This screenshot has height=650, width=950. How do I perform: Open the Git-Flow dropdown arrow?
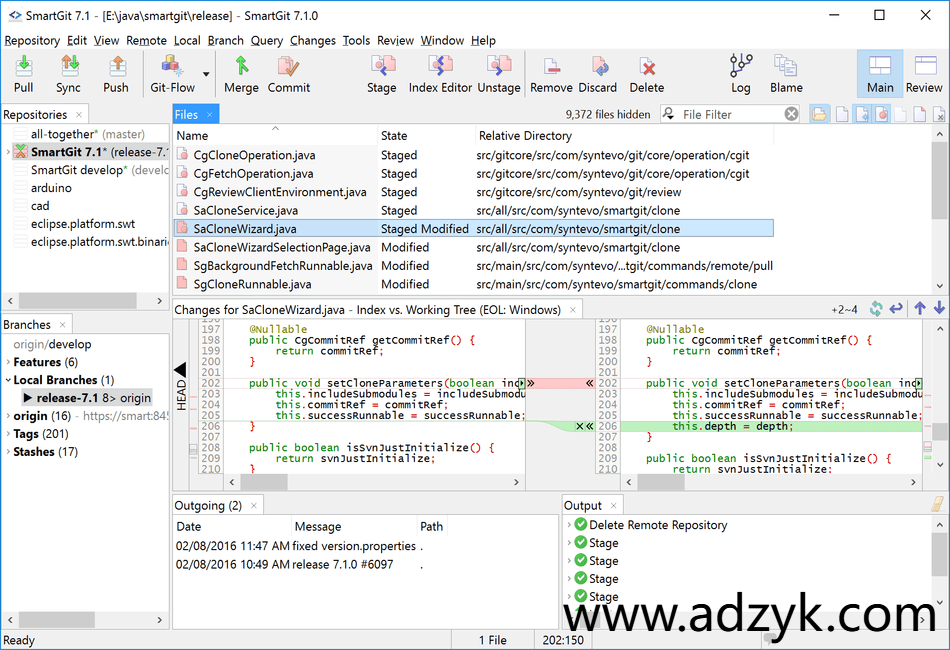pos(206,74)
